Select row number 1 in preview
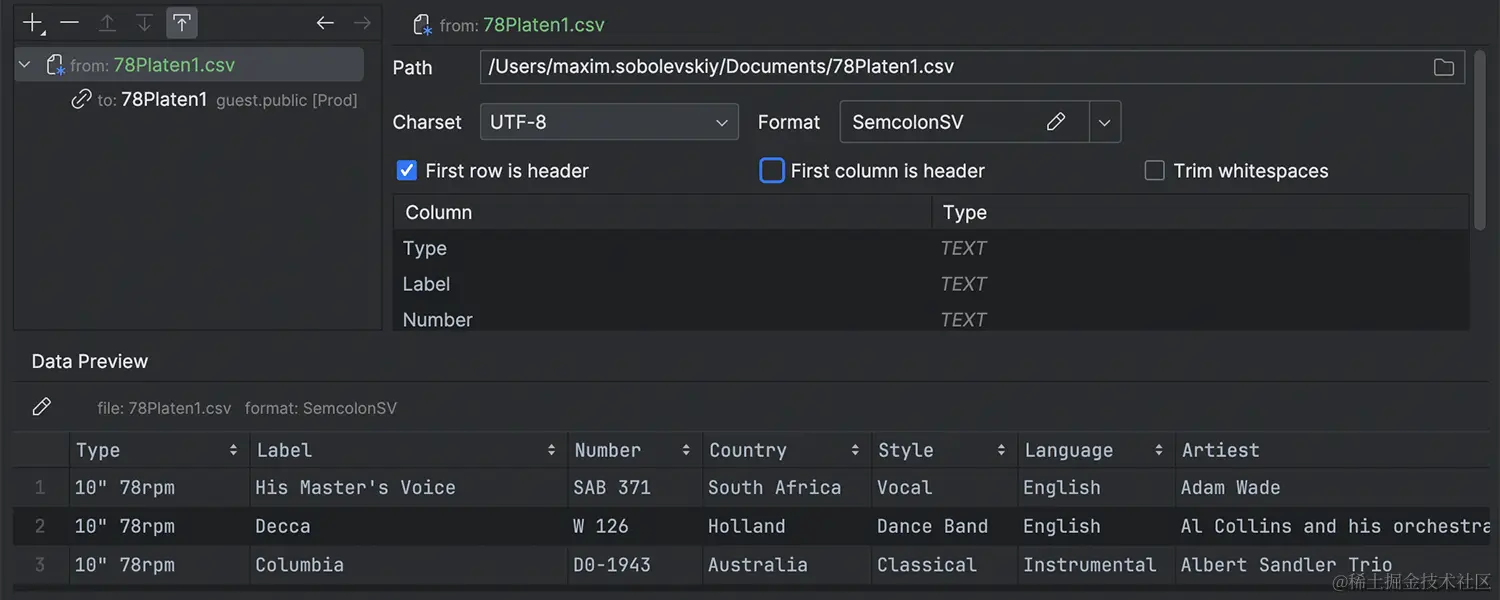Screen dimensions: 1500x600 point(40,487)
